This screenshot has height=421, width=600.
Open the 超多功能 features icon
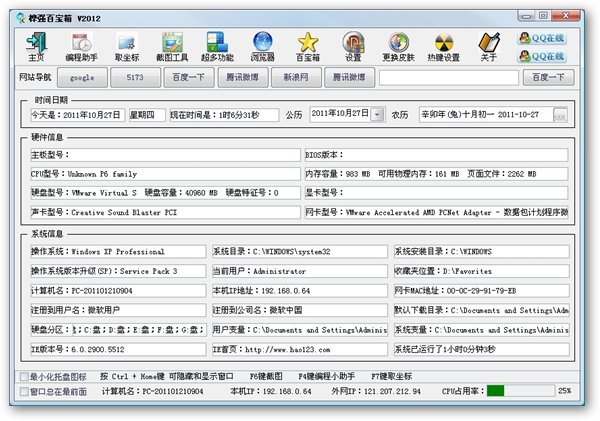tap(217, 47)
